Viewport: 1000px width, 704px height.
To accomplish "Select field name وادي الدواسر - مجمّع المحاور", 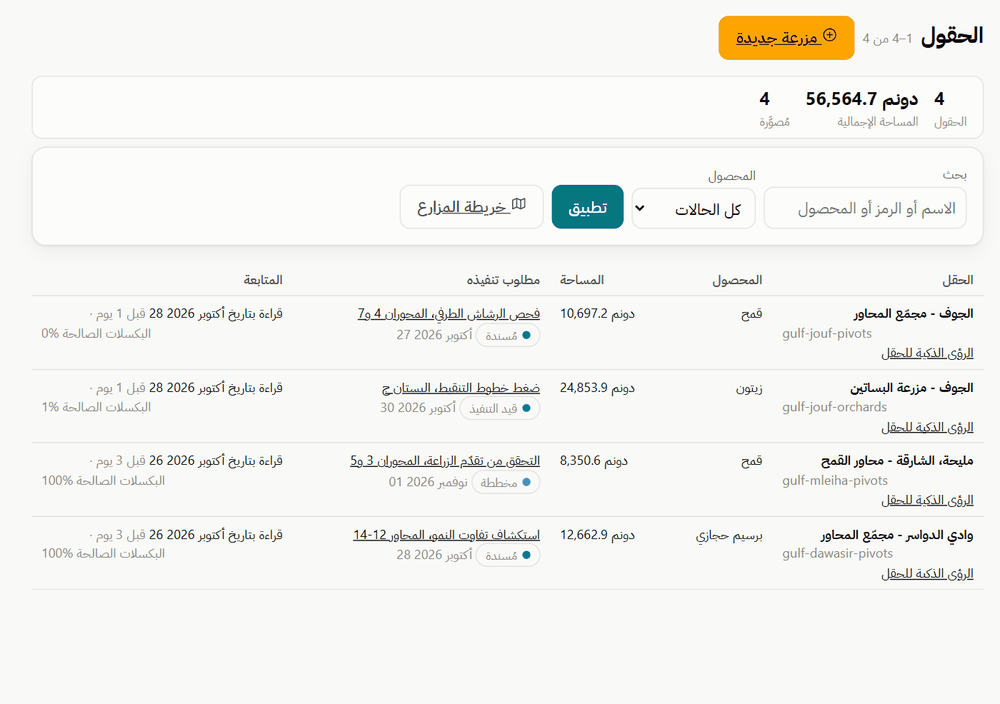I will point(897,535).
